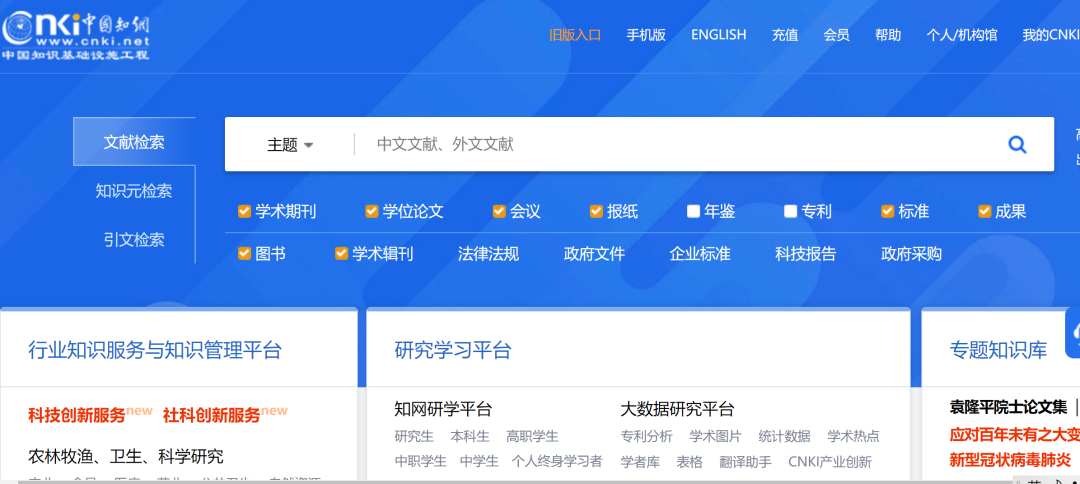The width and height of the screenshot is (1080, 484).
Task: Switch the site to ENGLISH
Action: point(718,34)
